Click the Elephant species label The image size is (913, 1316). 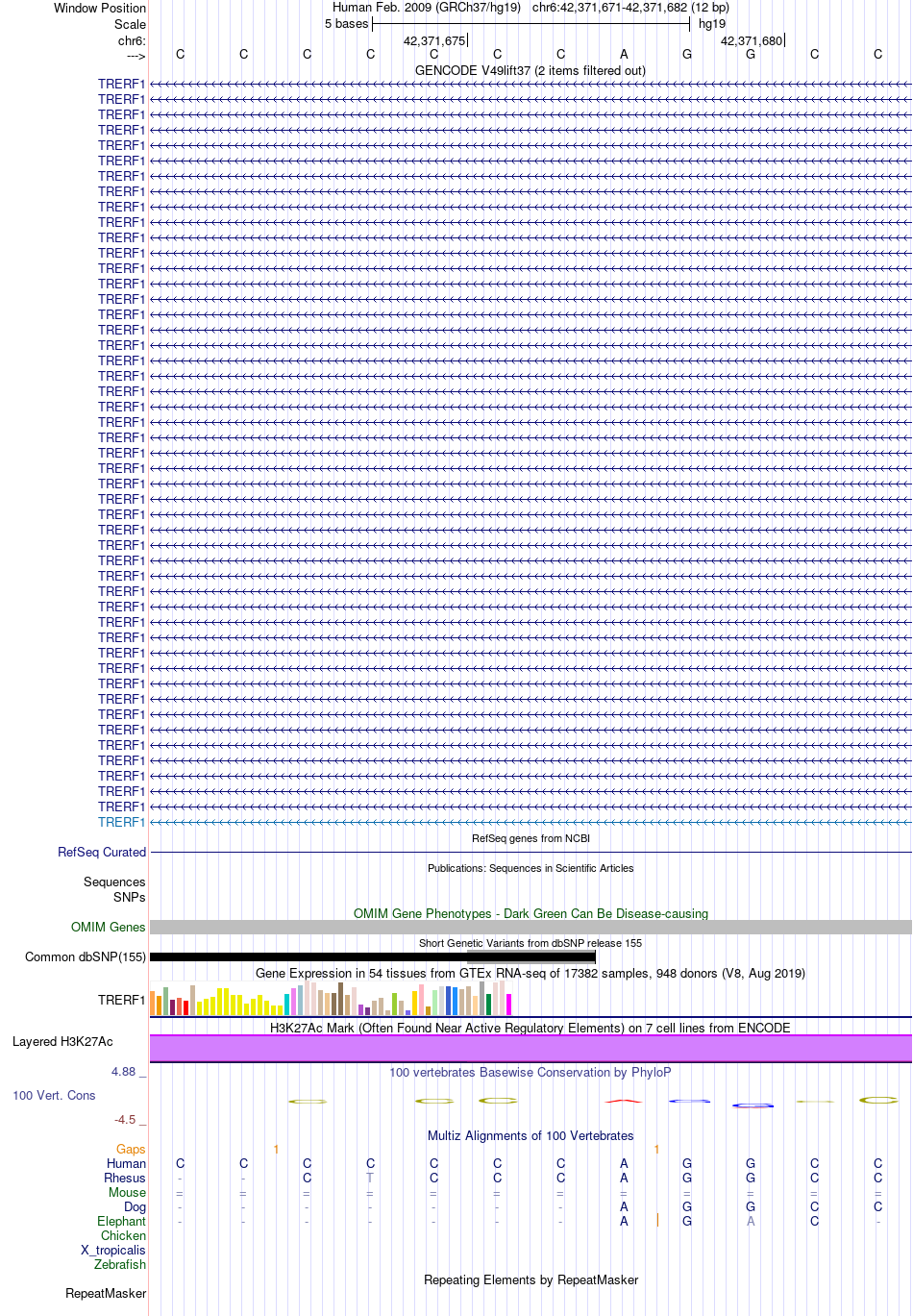[x=122, y=1221]
